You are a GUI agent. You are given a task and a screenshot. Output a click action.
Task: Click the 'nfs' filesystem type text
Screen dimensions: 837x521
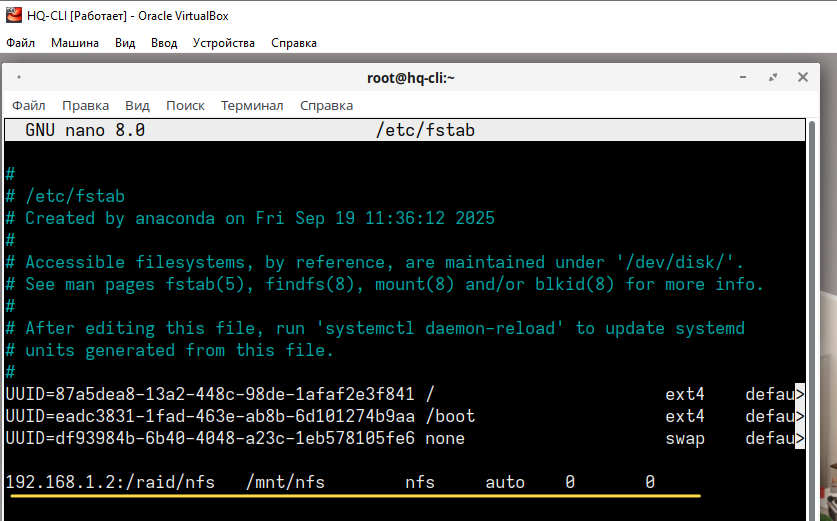click(420, 482)
